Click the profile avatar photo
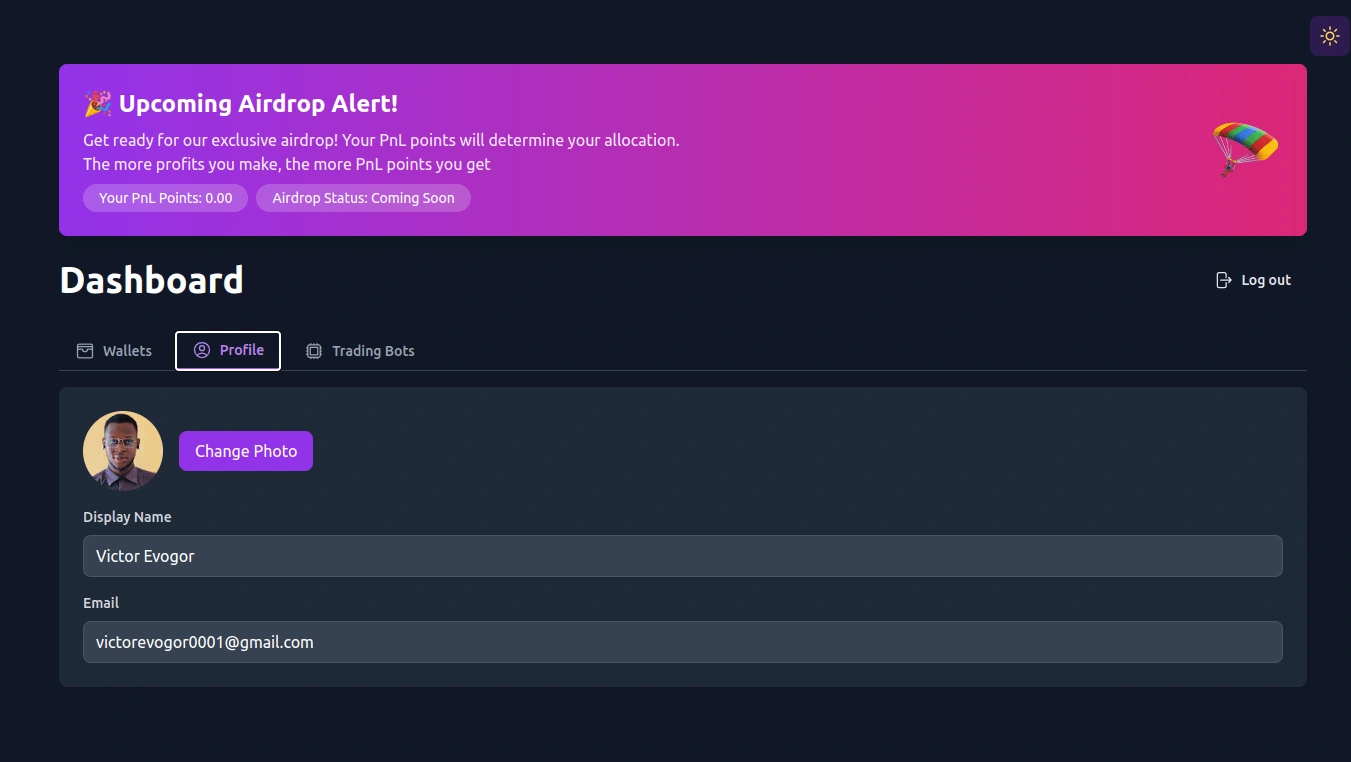The height and width of the screenshot is (762, 1351). coord(123,451)
